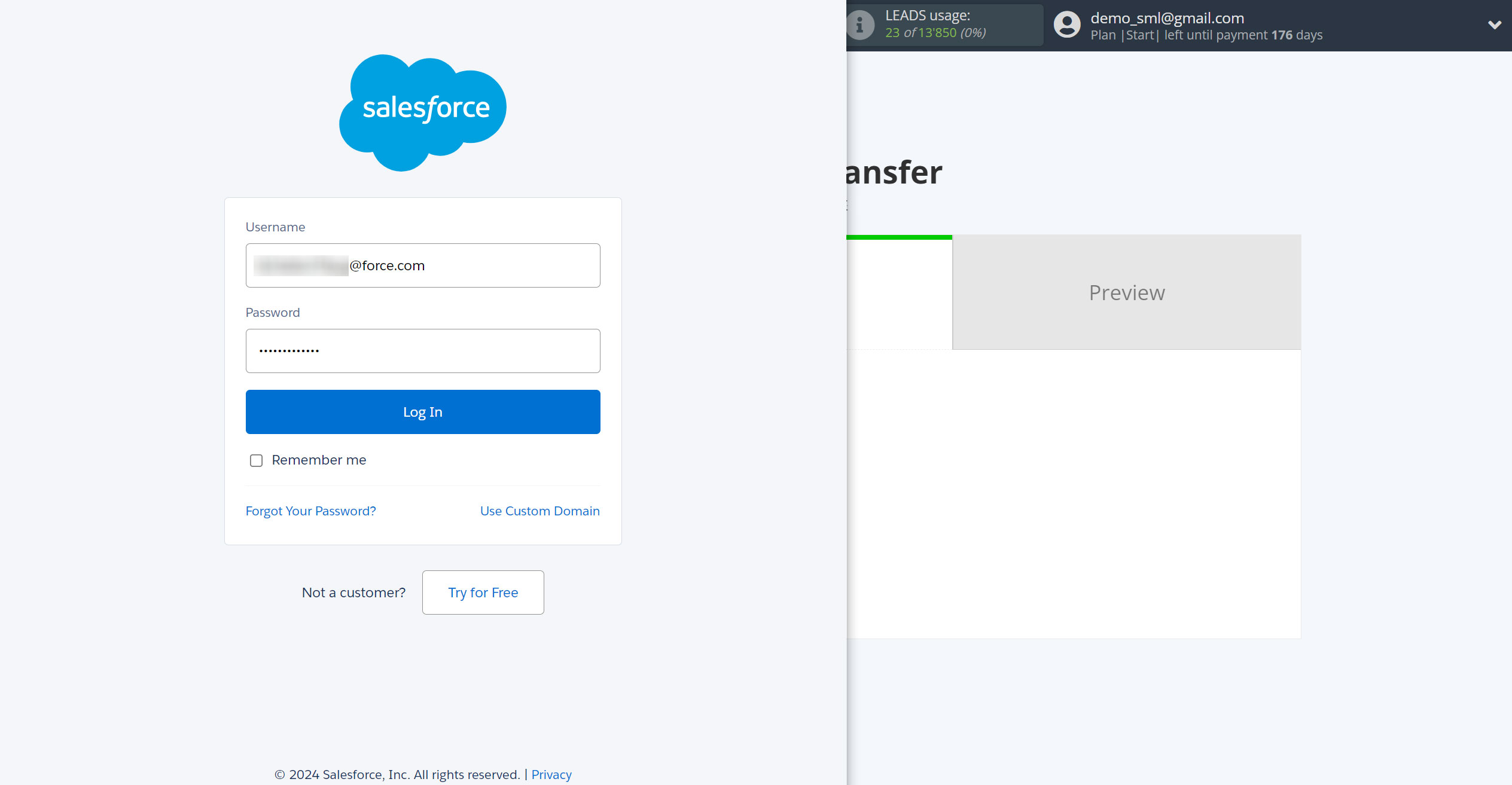This screenshot has width=1512, height=785.
Task: Click the LEADS usage progress indicator
Action: (x=955, y=25)
